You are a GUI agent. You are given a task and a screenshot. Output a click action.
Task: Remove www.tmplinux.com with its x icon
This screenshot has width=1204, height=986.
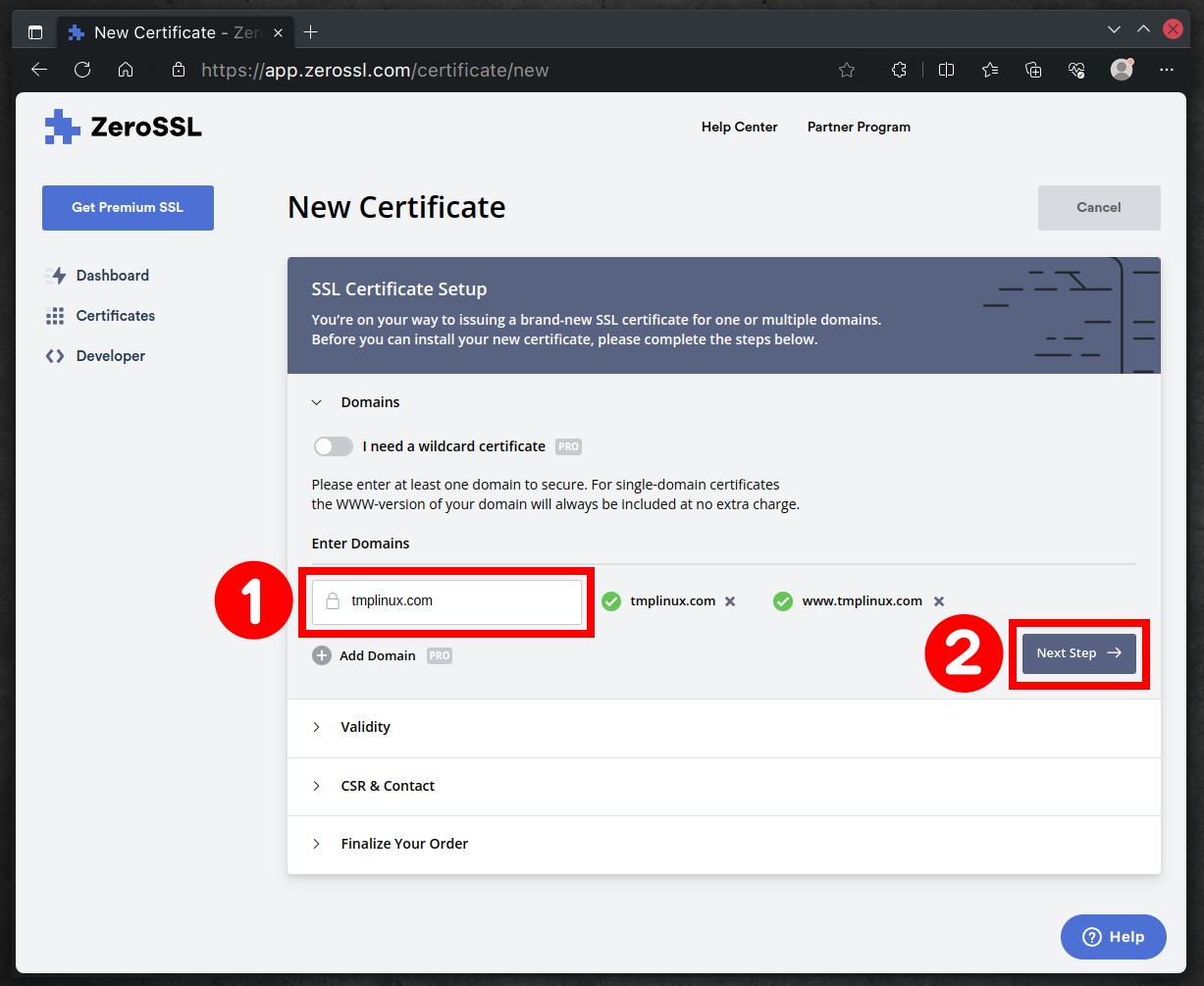pyautogui.click(x=939, y=601)
